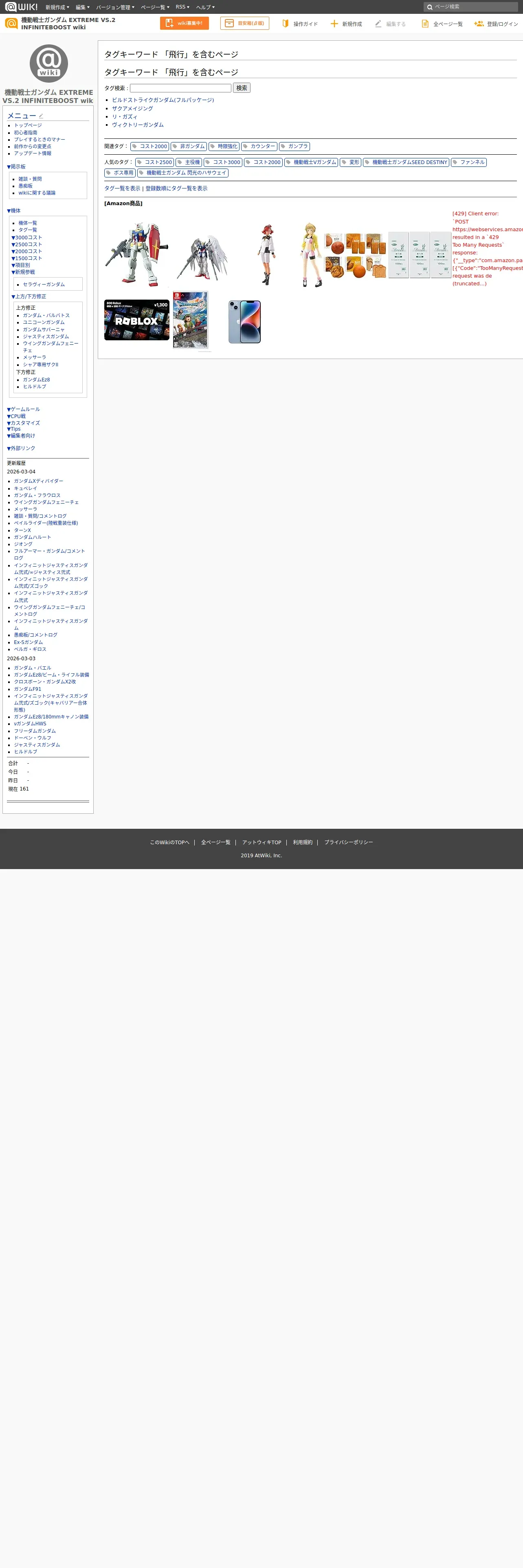This screenshot has height=1568, width=523.
Task: Open the ザクアメイジング page link
Action: [132, 108]
